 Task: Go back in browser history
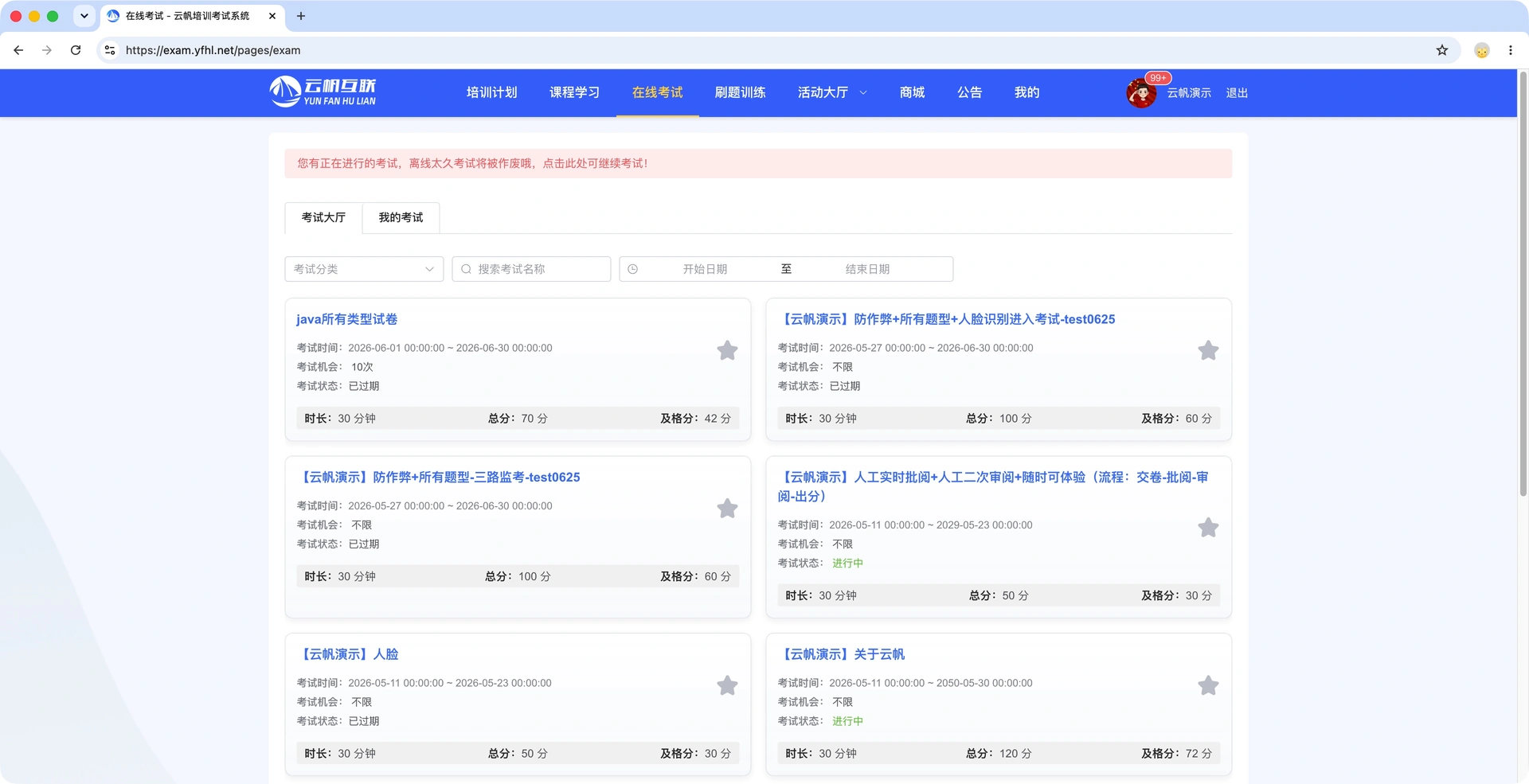pyautogui.click(x=18, y=50)
